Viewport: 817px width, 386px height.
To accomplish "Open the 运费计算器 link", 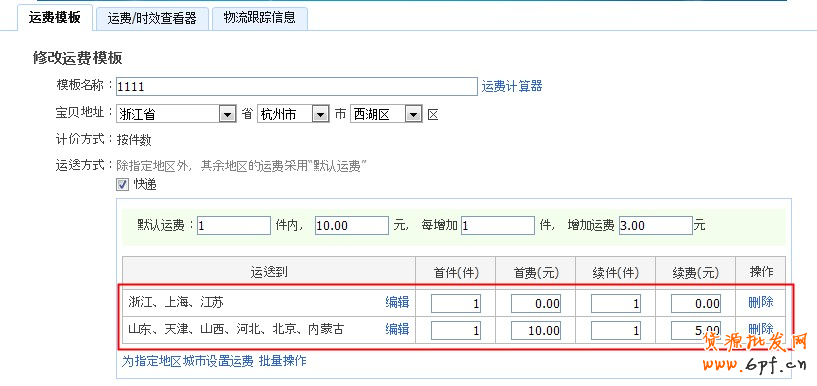I will (x=512, y=86).
